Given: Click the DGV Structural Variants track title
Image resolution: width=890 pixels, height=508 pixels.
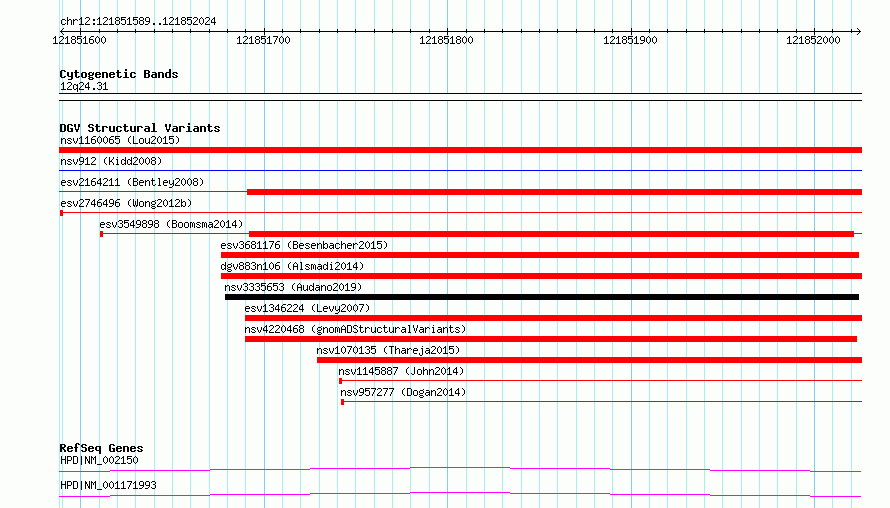Looking at the screenshot, I should (140, 128).
